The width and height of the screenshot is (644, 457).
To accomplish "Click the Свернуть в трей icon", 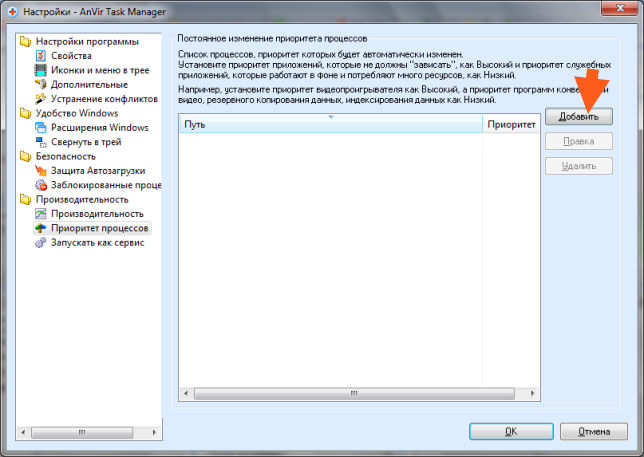I will click(x=41, y=142).
